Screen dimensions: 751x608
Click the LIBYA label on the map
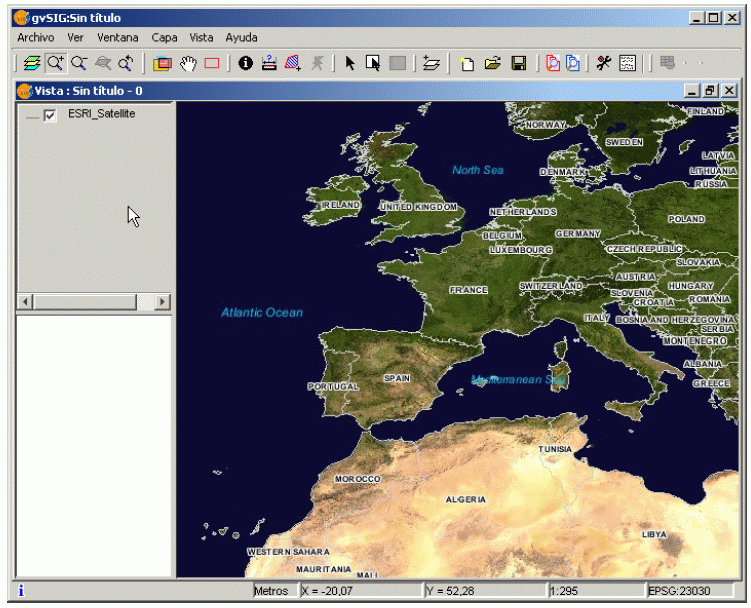pos(654,534)
